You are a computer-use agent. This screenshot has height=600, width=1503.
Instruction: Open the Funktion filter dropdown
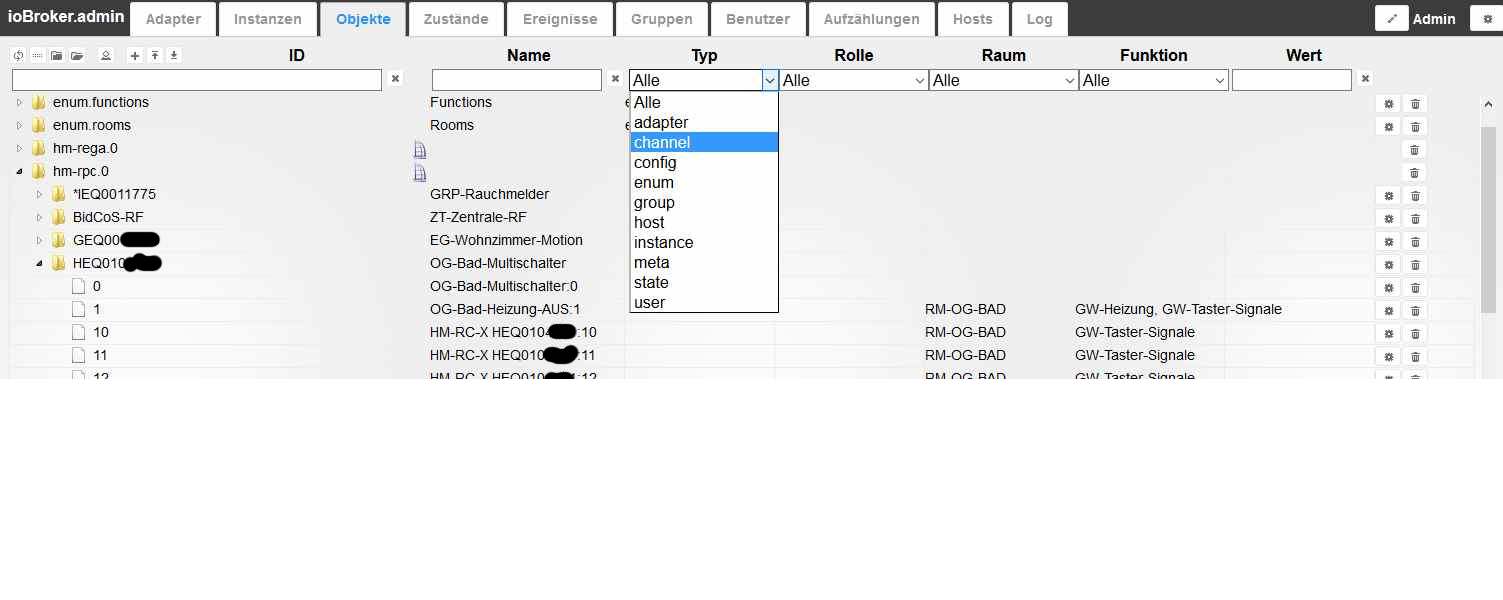[1154, 80]
